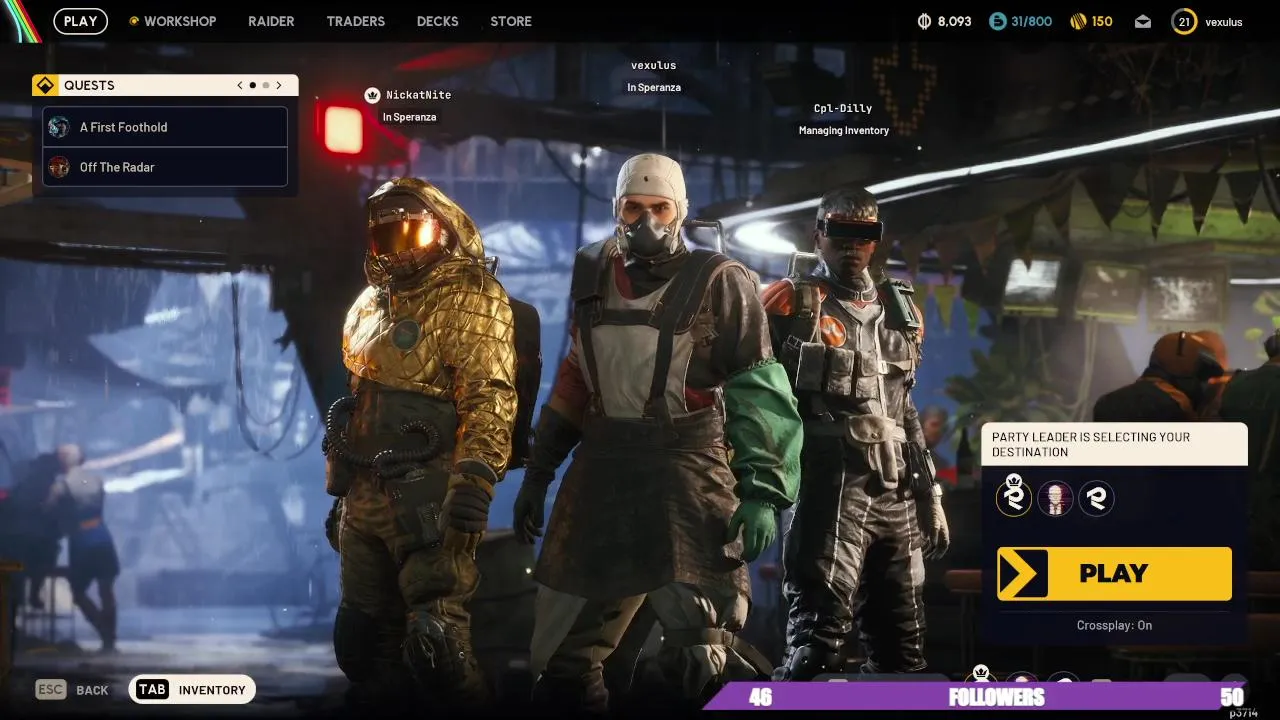Click the Off The Radar quest icon

[x=59, y=167]
